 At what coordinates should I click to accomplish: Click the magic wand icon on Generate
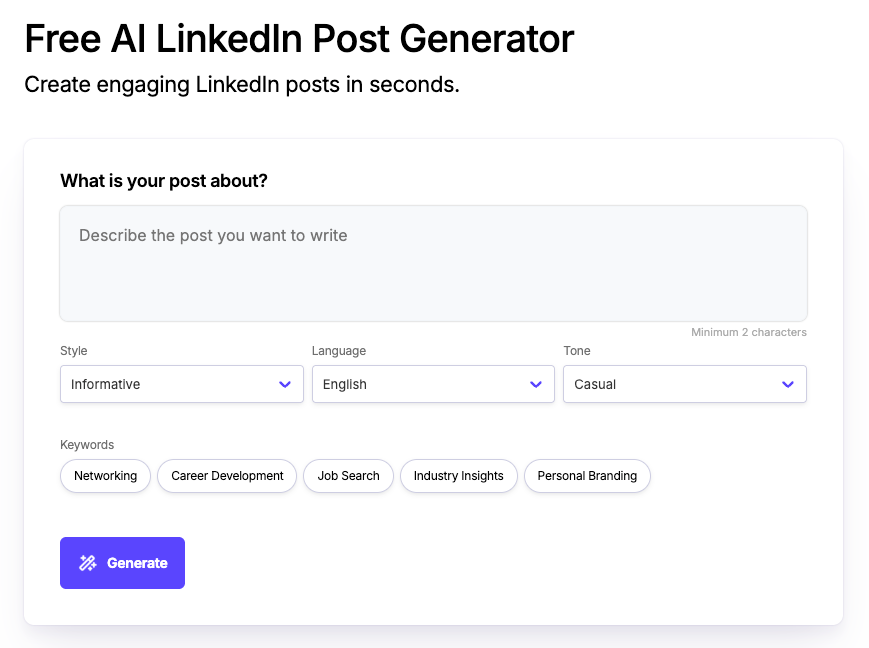[88, 563]
